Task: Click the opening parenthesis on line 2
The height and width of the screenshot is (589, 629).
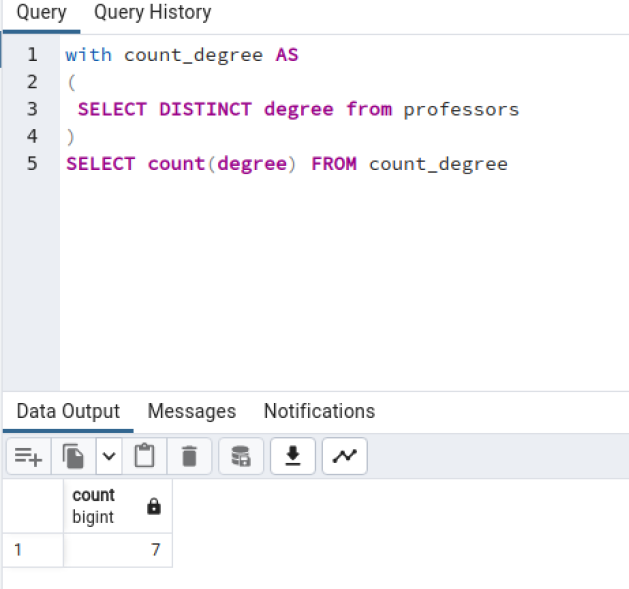Action: [71, 82]
